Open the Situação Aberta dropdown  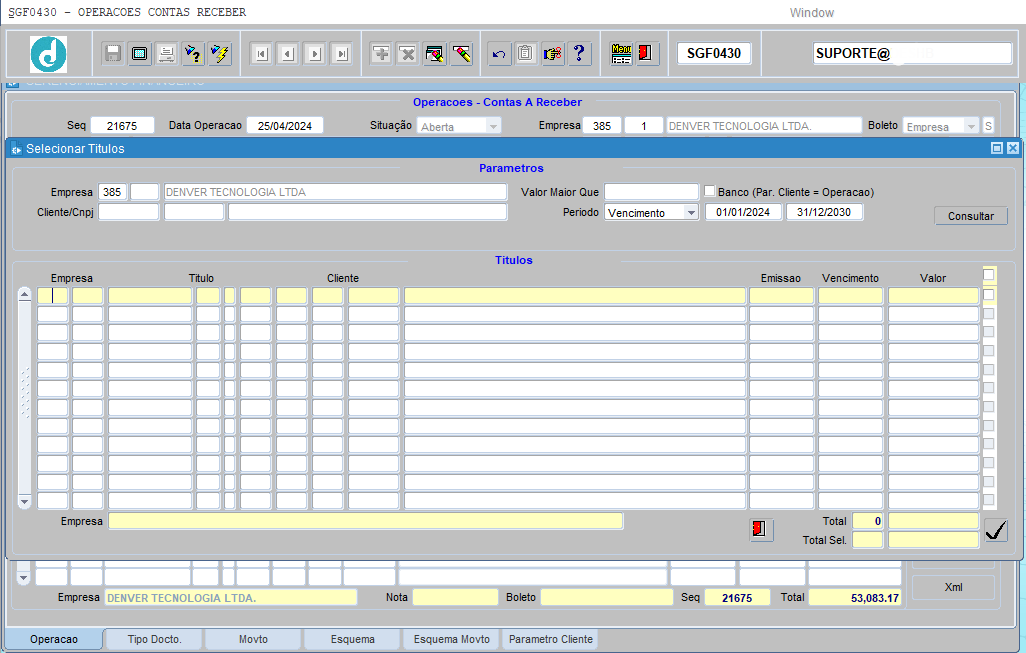pyautogui.click(x=493, y=126)
